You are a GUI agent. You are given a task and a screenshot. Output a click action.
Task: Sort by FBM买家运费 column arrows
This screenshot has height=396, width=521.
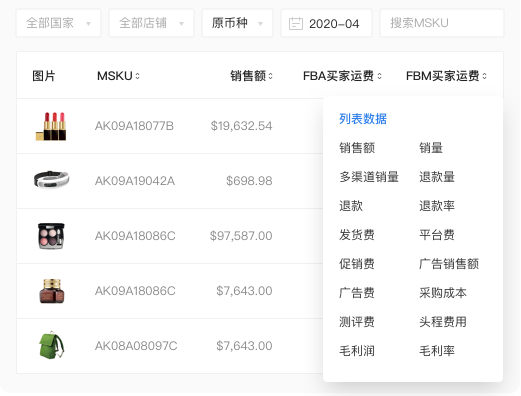click(484, 76)
